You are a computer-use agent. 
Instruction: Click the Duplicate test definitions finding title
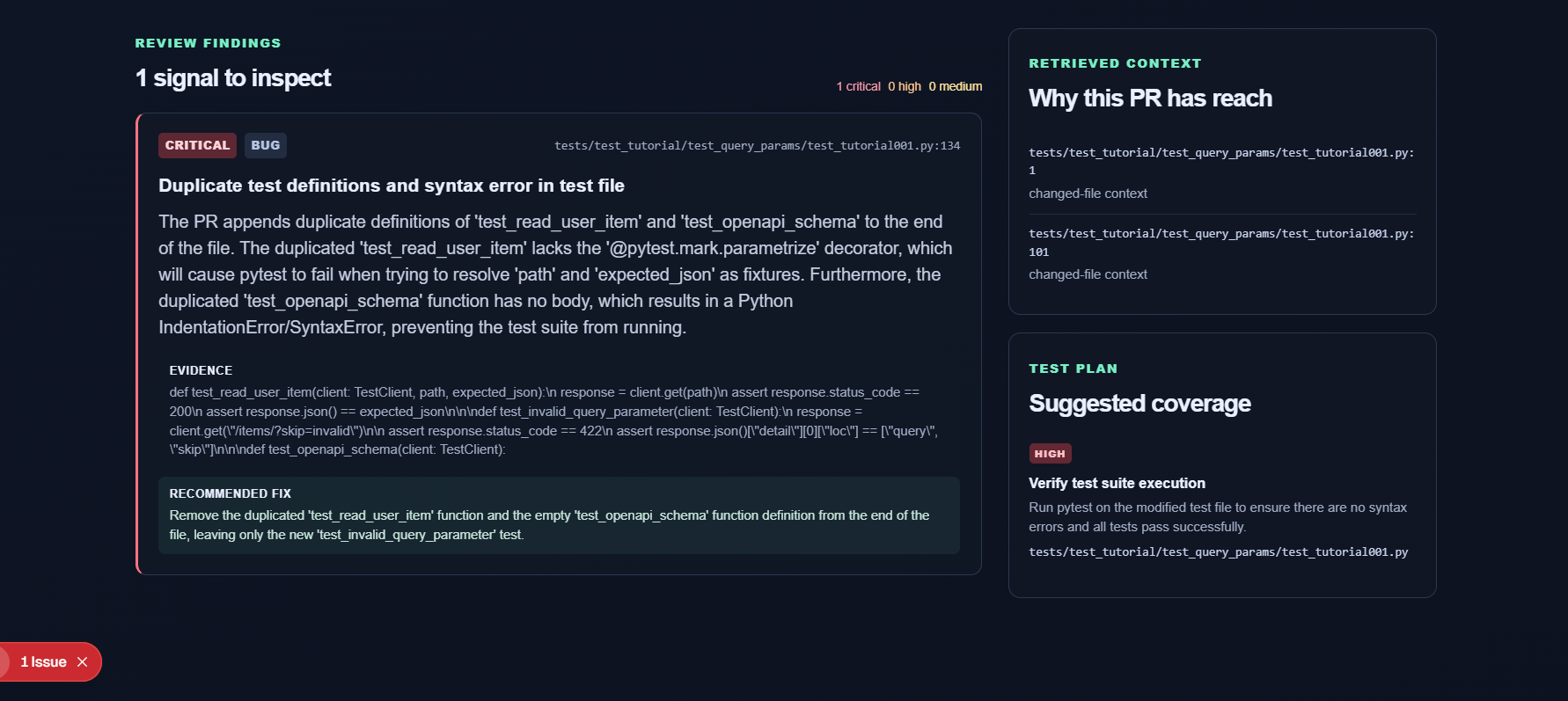click(x=392, y=186)
